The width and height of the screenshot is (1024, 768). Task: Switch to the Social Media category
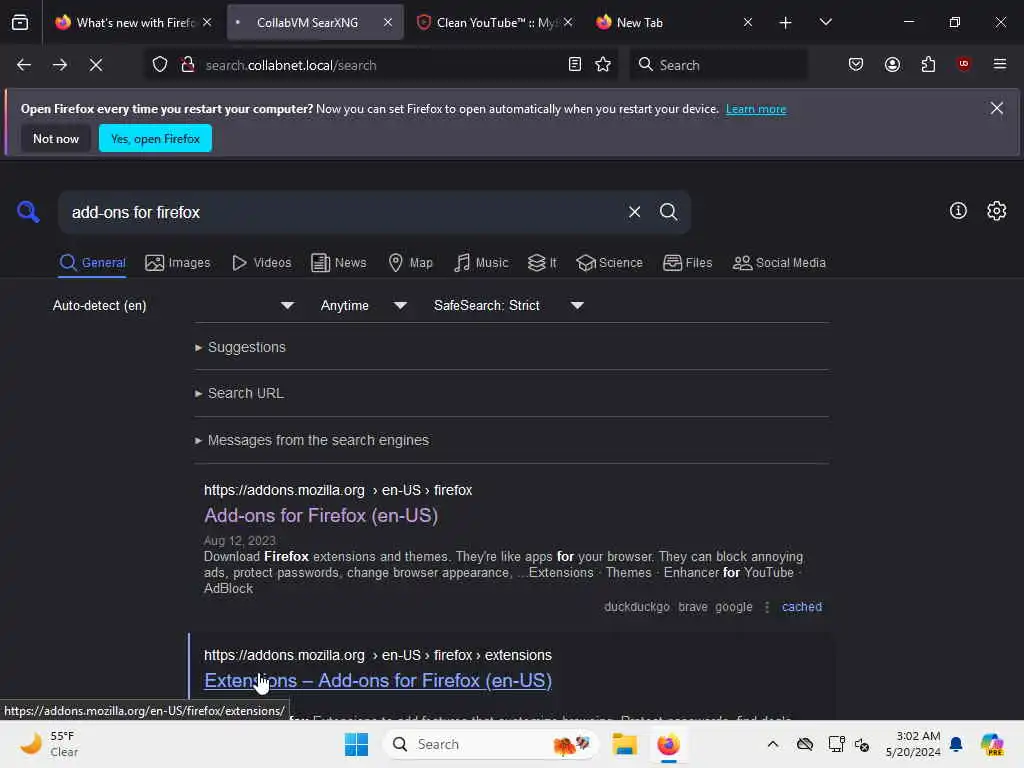click(x=779, y=263)
